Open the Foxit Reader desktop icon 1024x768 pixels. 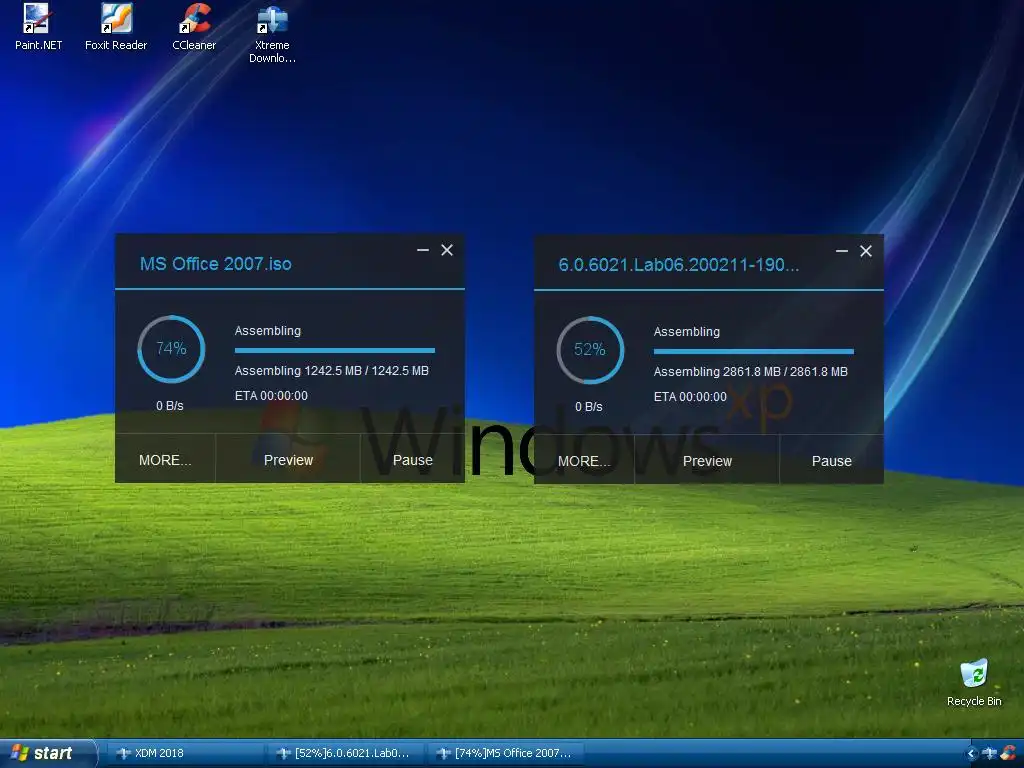coord(116,27)
